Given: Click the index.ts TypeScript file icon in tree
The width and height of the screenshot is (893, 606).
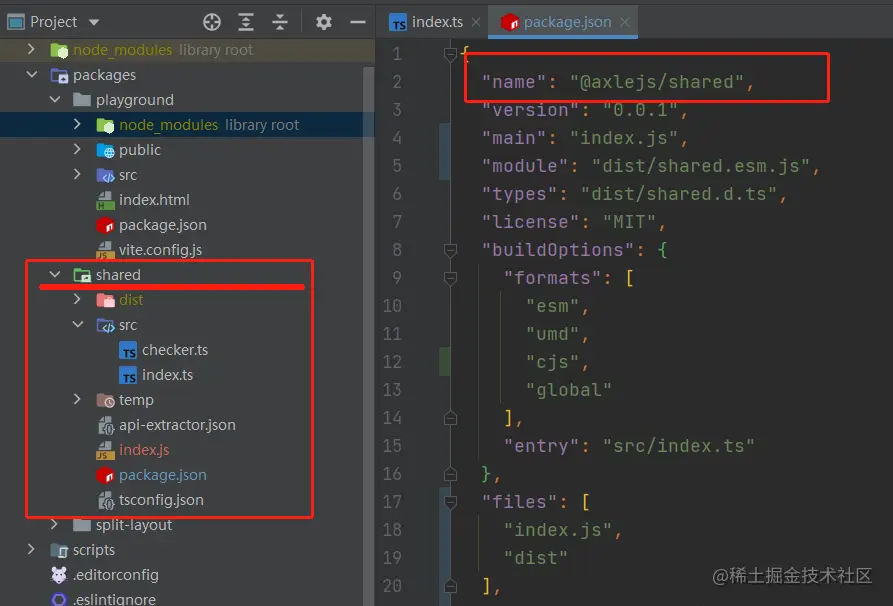Looking at the screenshot, I should pyautogui.click(x=128, y=375).
